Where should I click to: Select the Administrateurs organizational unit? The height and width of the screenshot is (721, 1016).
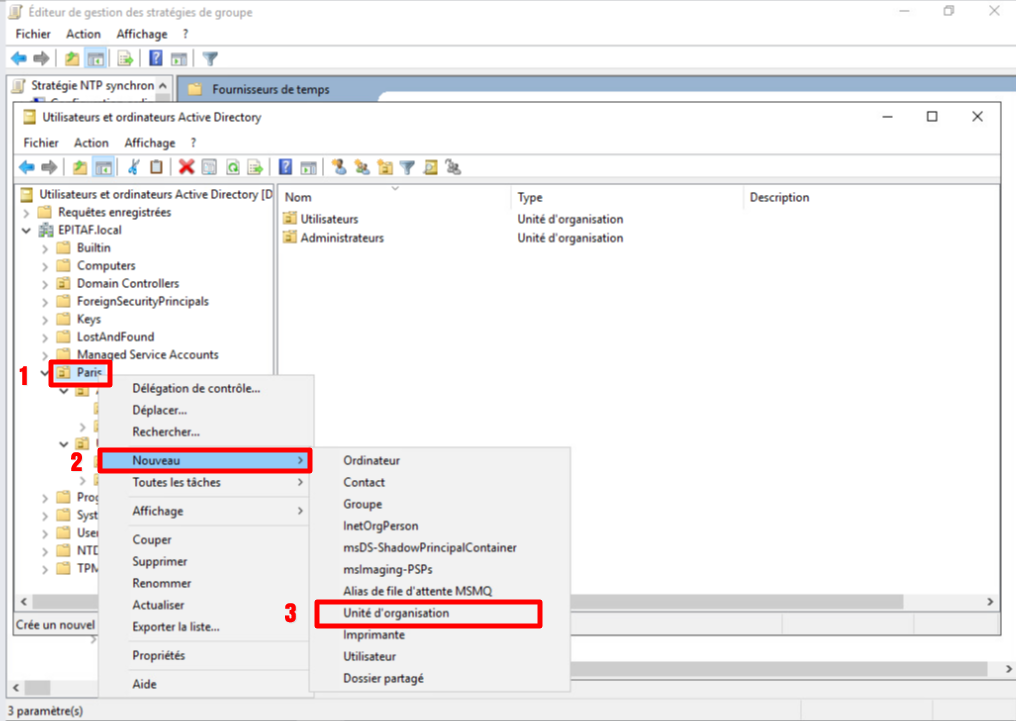(342, 238)
